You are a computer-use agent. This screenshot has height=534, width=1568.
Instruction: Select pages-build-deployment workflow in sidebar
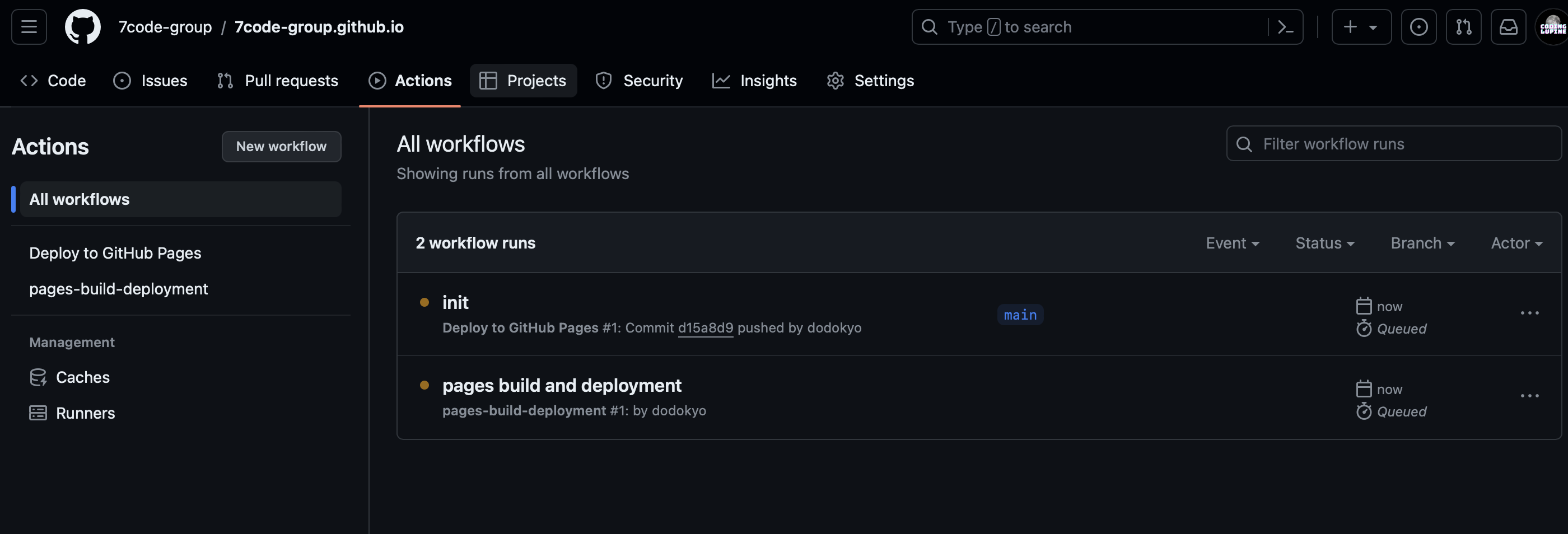point(119,289)
